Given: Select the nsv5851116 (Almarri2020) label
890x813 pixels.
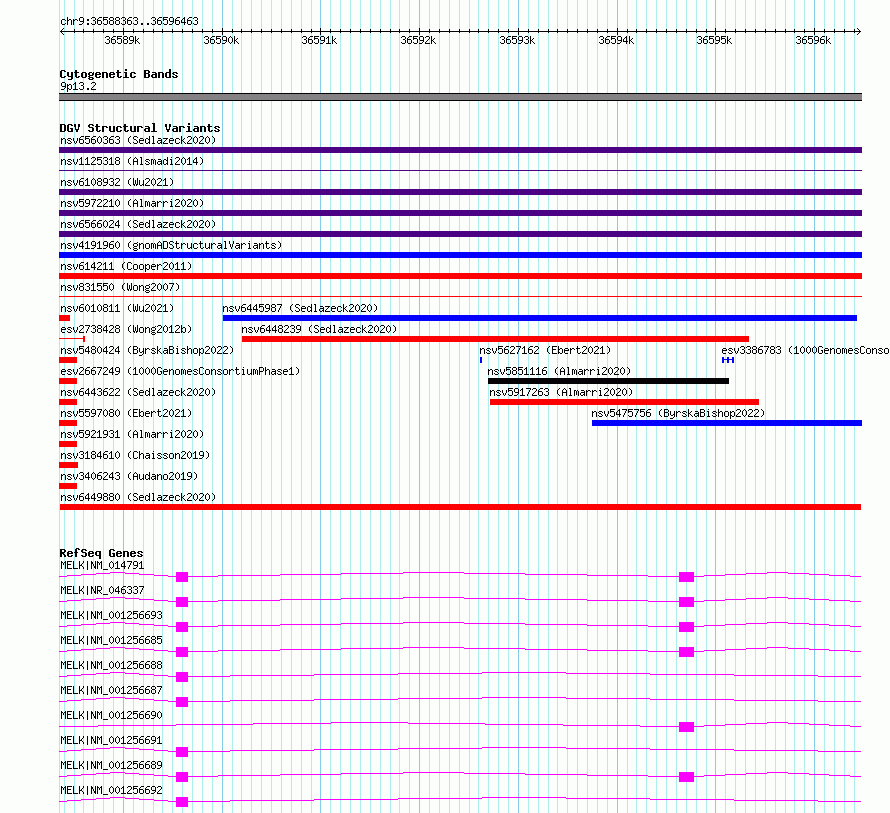Looking at the screenshot, I should coord(559,371).
